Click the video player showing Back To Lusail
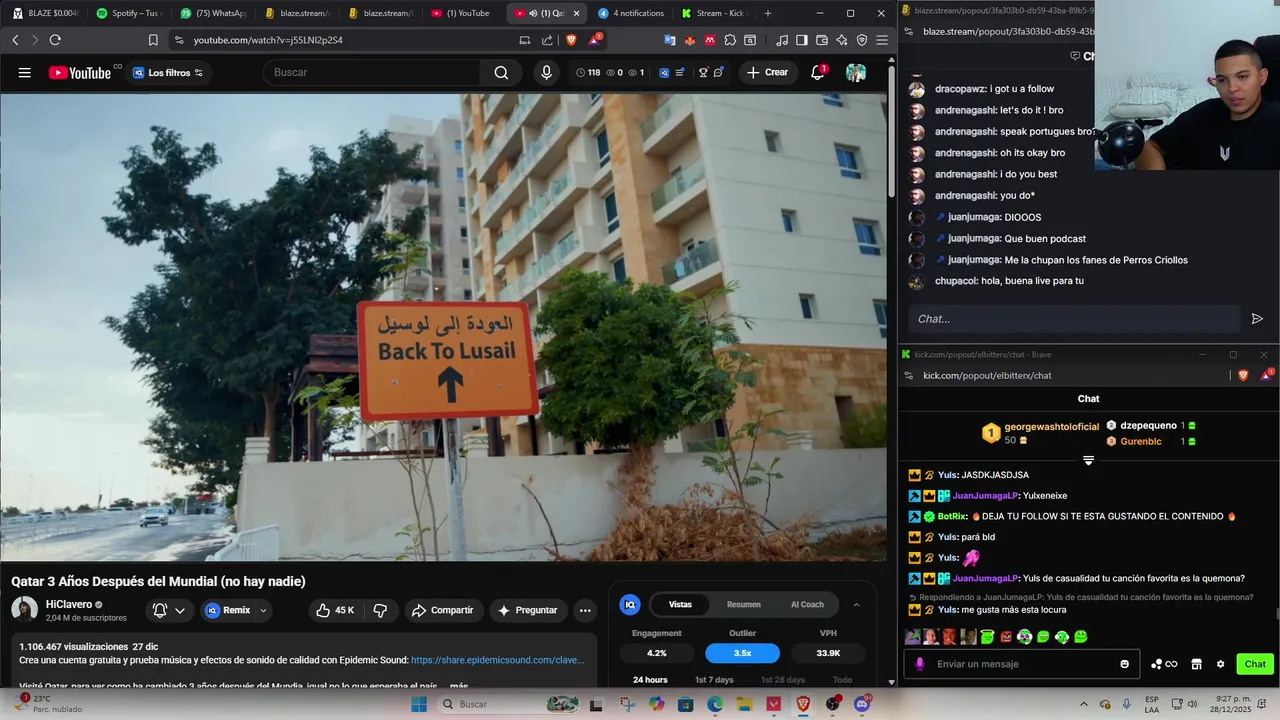 point(443,327)
